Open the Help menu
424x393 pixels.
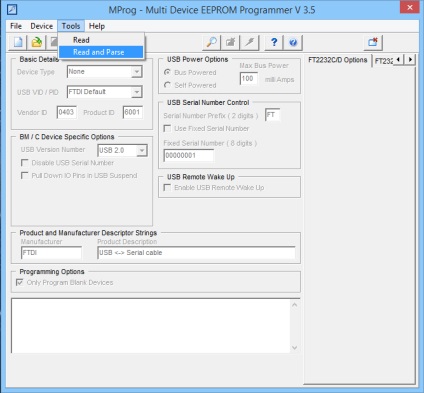[97, 26]
